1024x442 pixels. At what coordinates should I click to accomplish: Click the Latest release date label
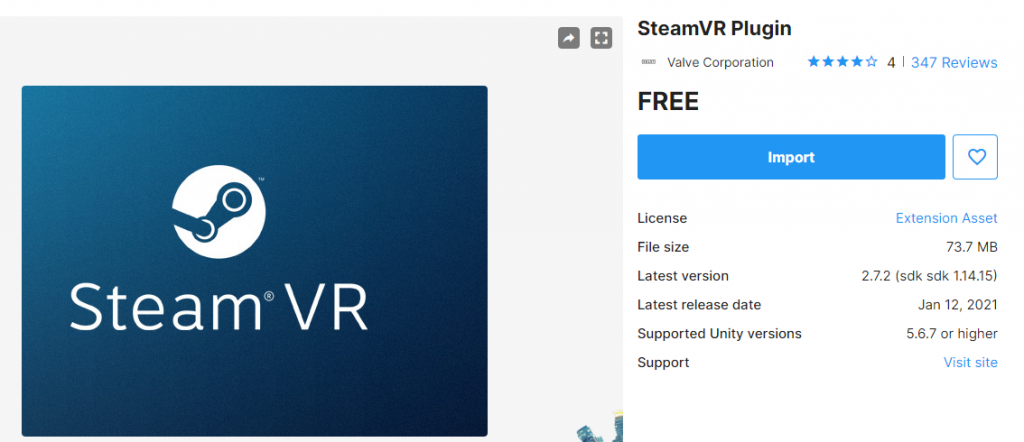[x=699, y=305]
